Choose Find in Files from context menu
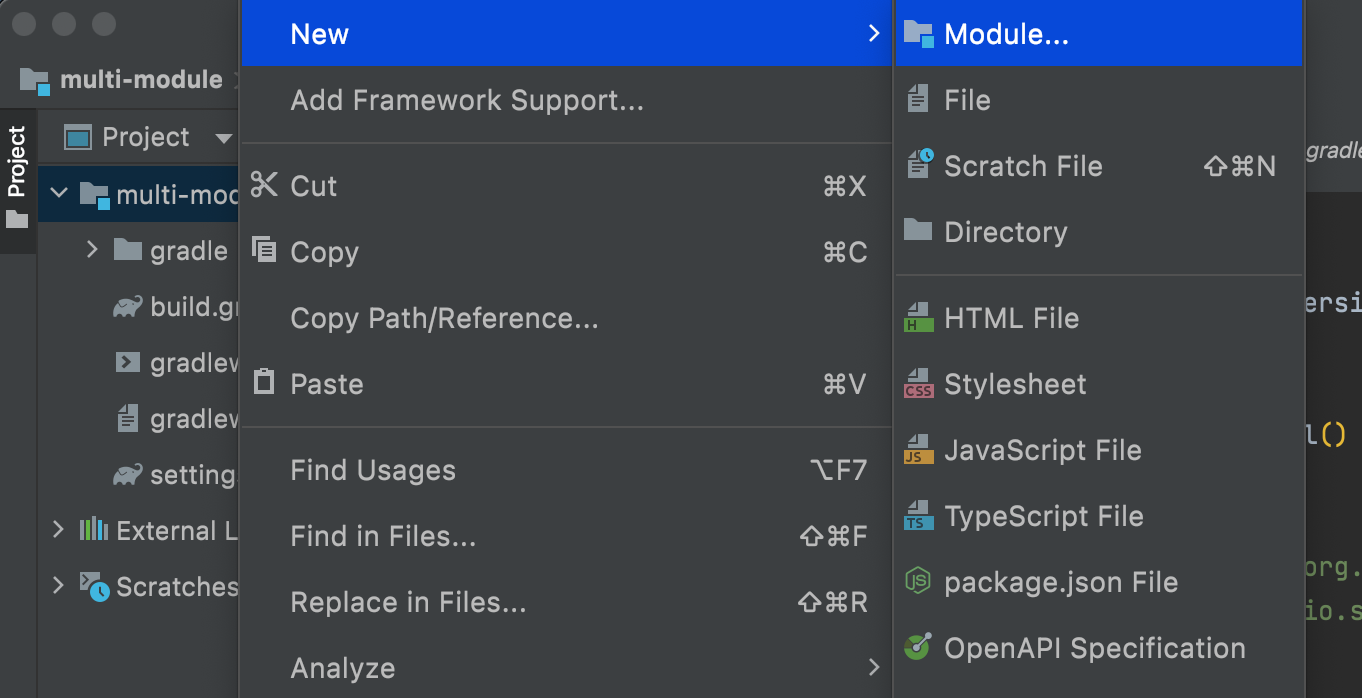 383,537
